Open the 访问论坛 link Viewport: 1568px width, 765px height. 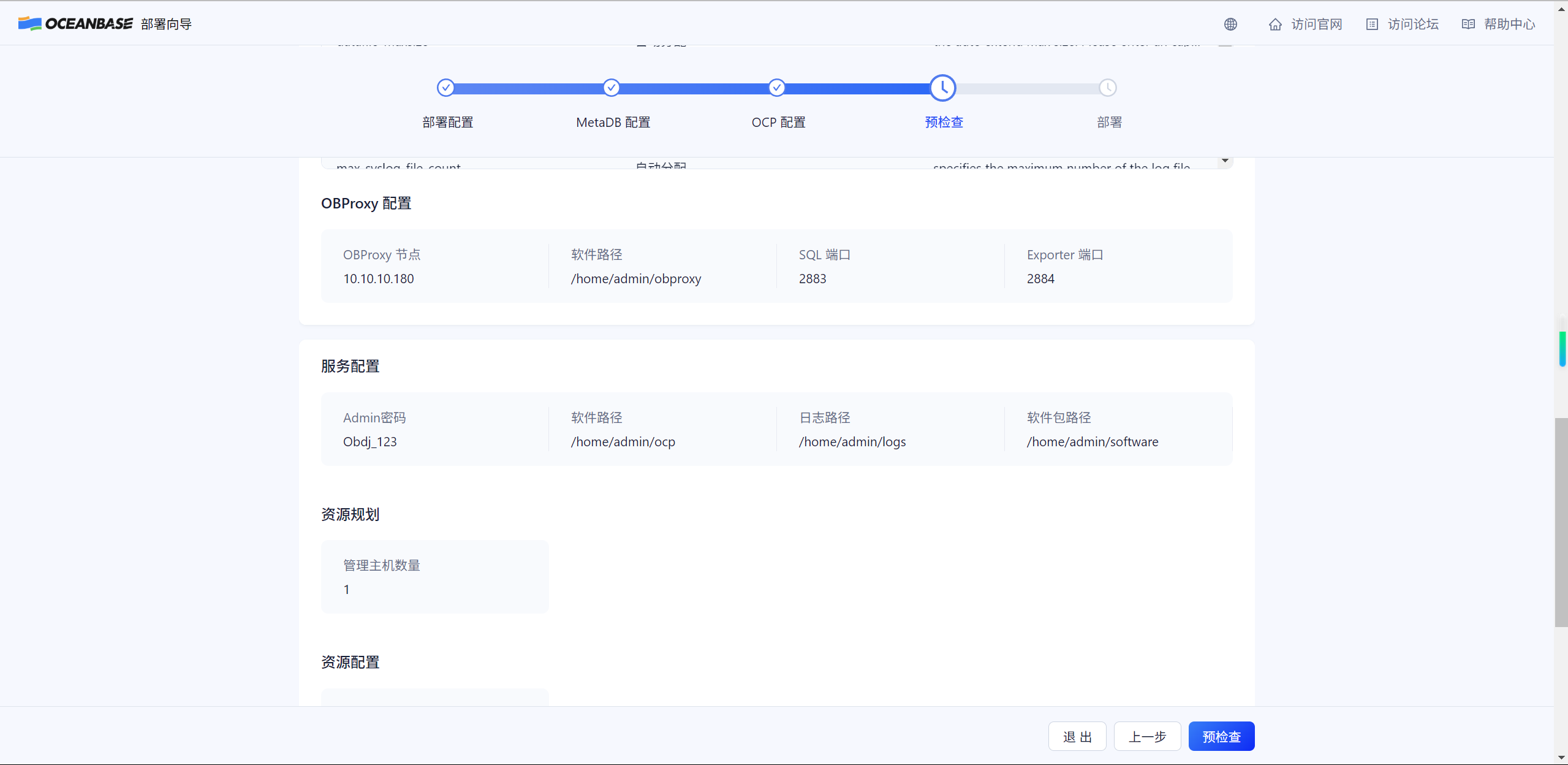point(1412,25)
